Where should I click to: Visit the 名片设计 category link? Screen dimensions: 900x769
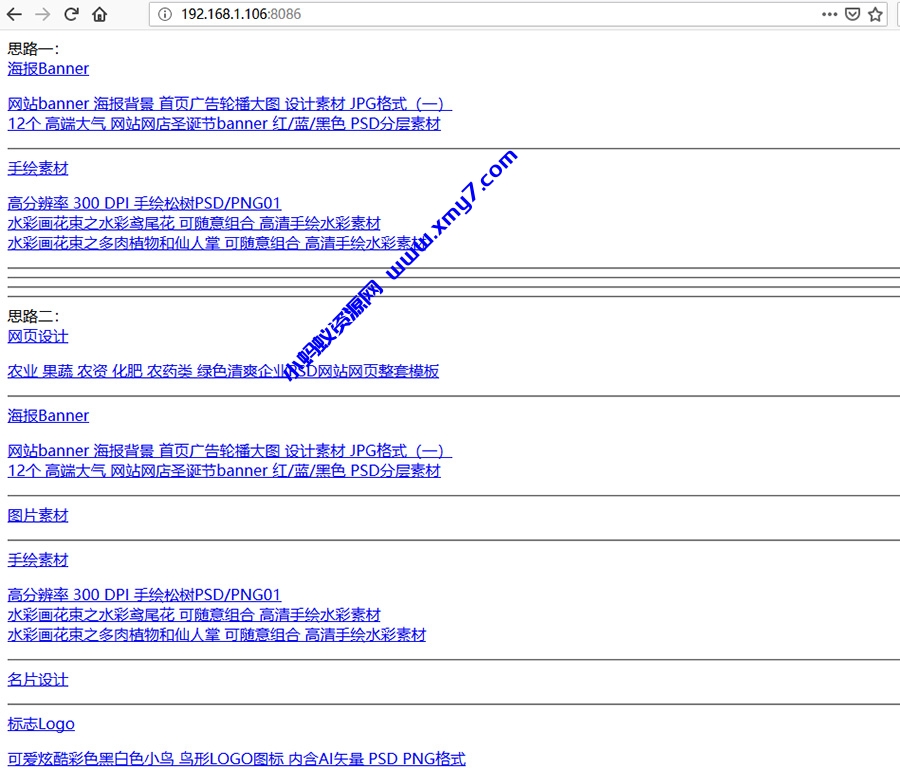tap(38, 679)
